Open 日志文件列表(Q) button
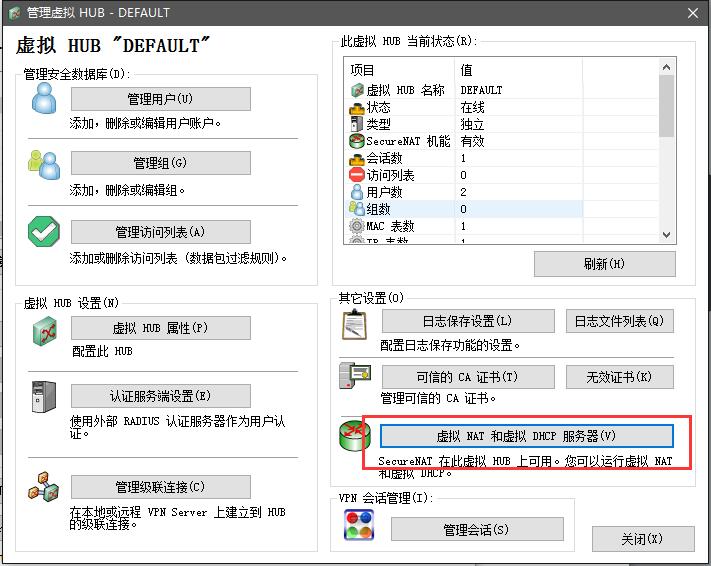The height and width of the screenshot is (566, 711). [620, 321]
